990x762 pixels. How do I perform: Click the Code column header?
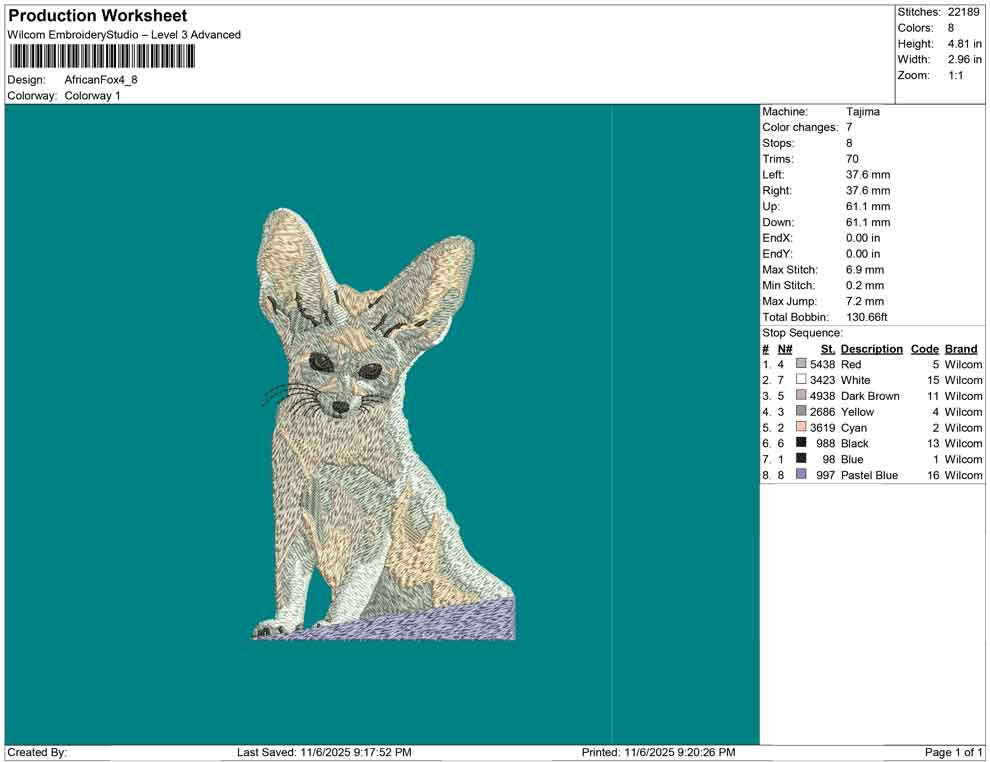coord(924,349)
